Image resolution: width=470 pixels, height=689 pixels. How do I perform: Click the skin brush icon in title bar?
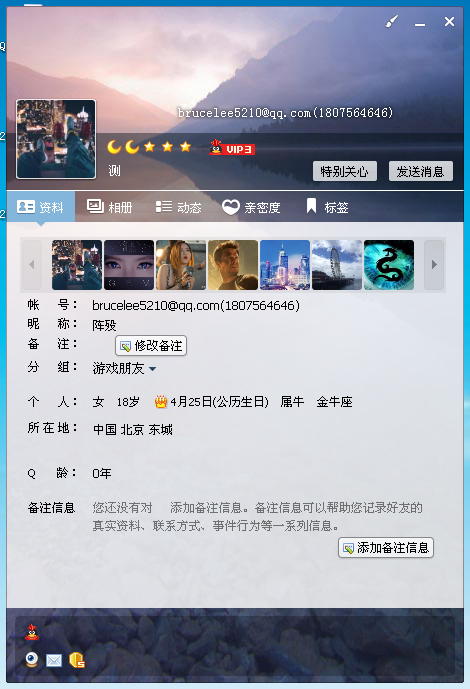tap(391, 21)
